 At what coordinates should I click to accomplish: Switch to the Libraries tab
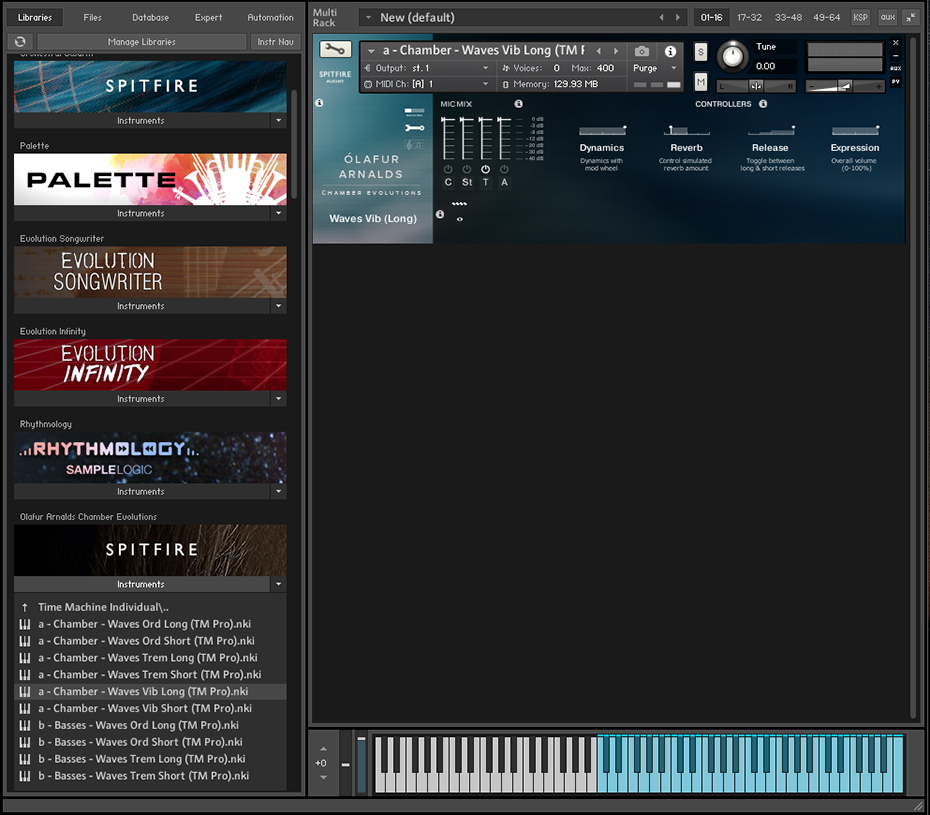[x=35, y=18]
